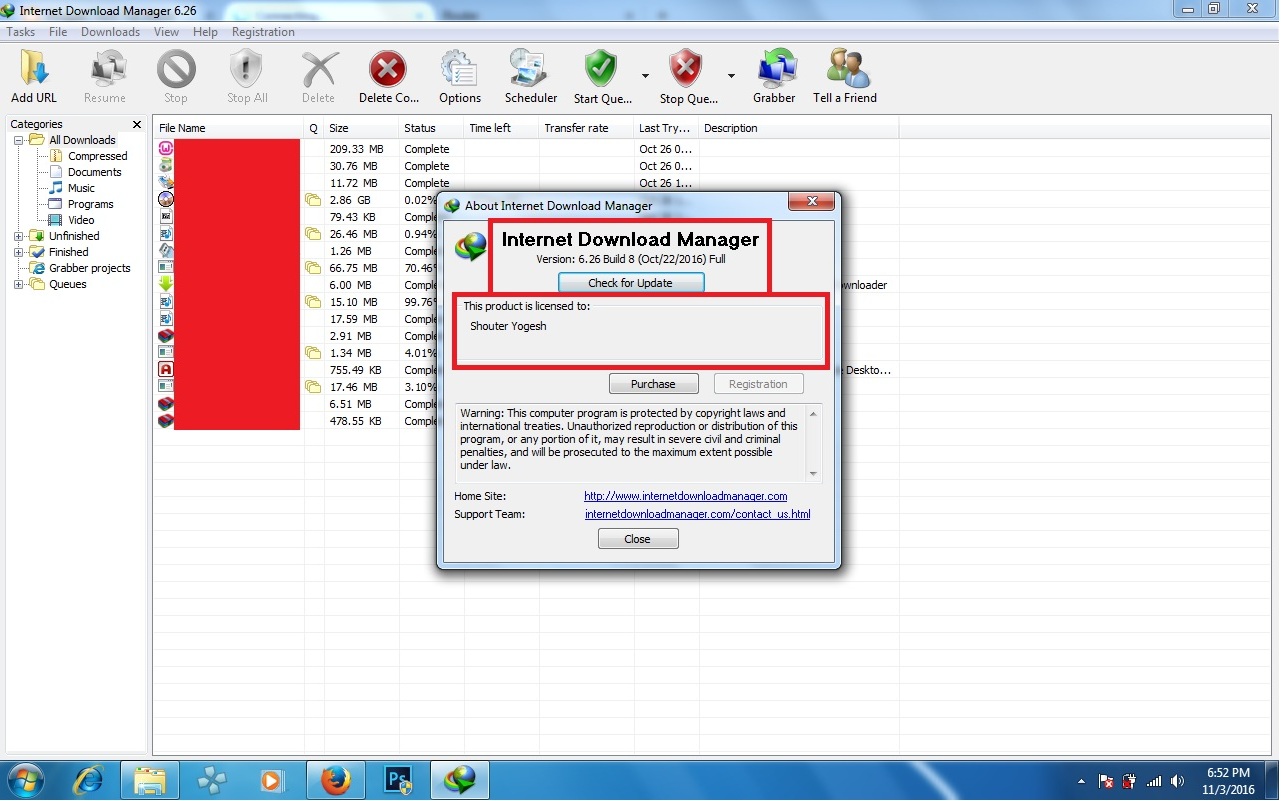Click the Purchase button
The image size is (1281, 801).
[x=653, y=384]
